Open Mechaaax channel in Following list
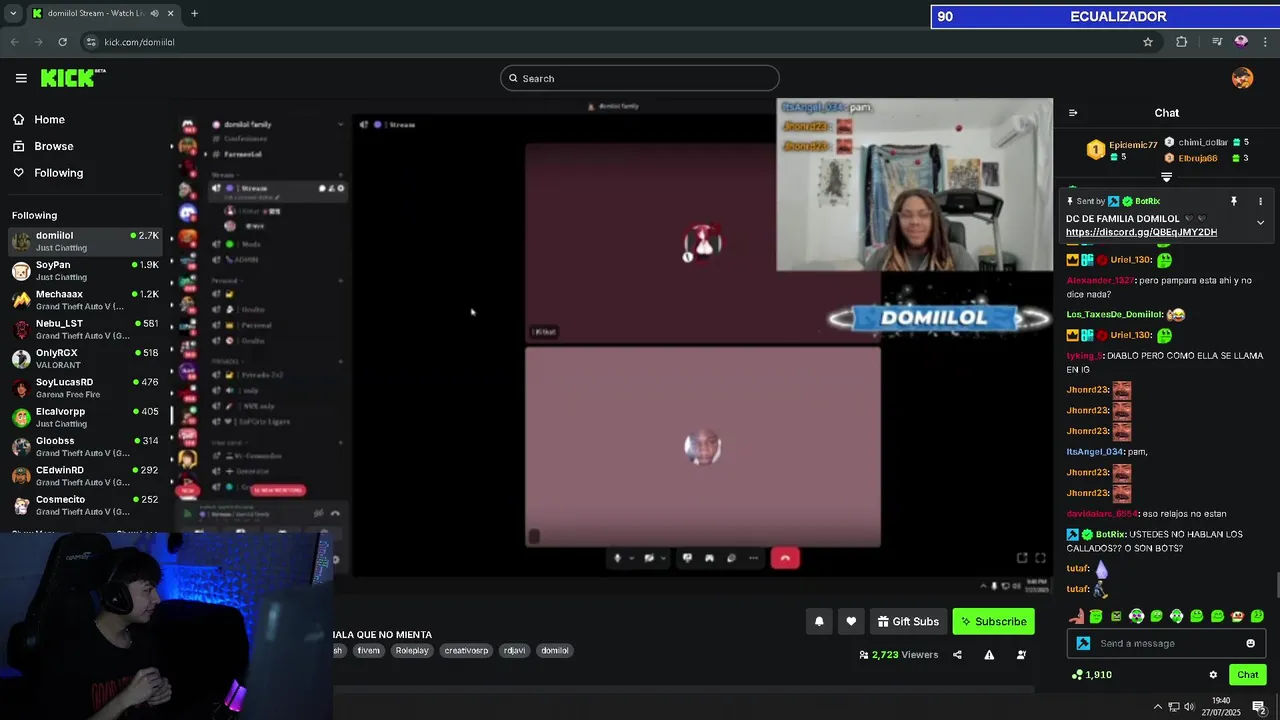The image size is (1280, 720). tap(85, 300)
